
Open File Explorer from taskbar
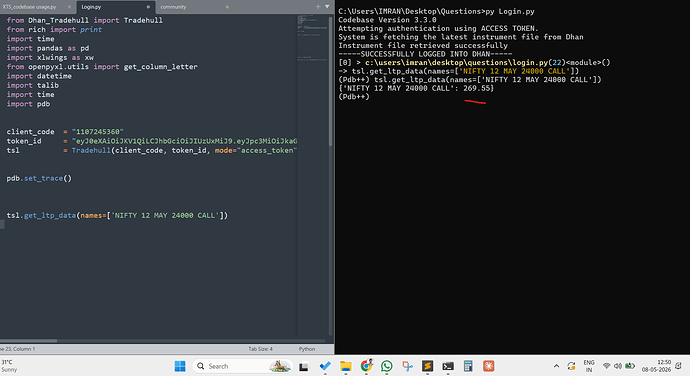[x=346, y=366]
